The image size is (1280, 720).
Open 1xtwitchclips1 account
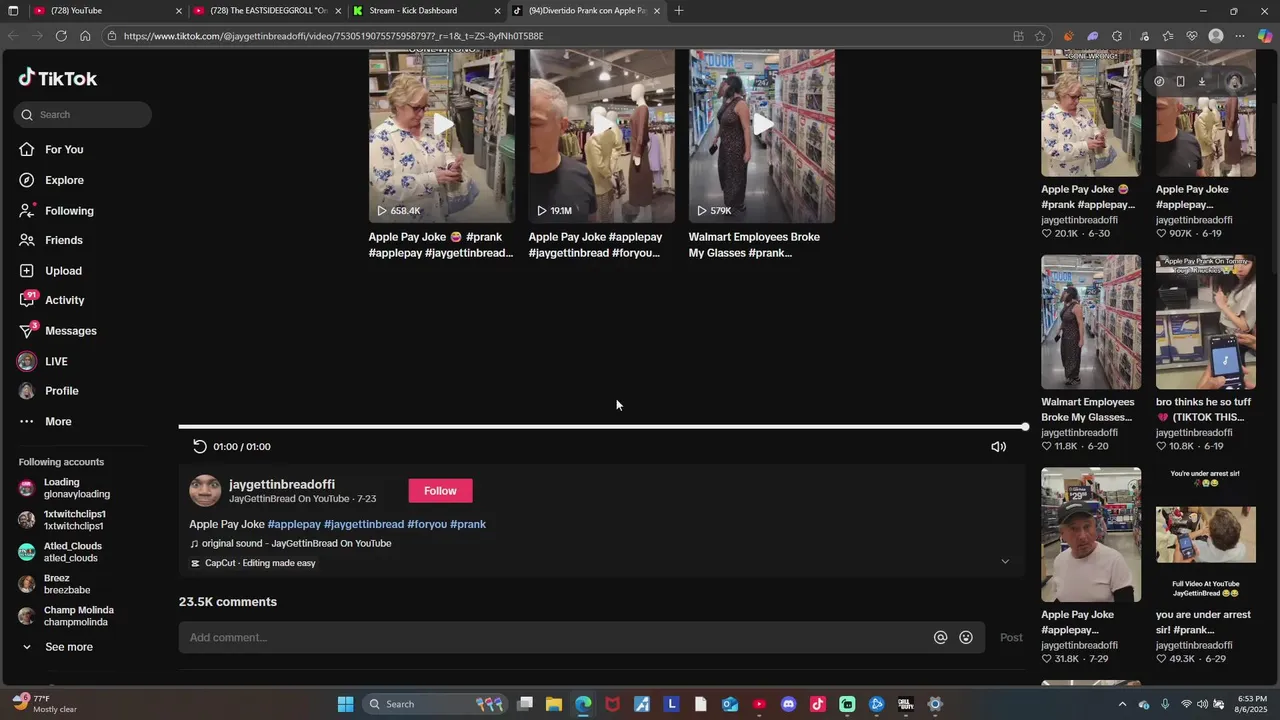62,520
